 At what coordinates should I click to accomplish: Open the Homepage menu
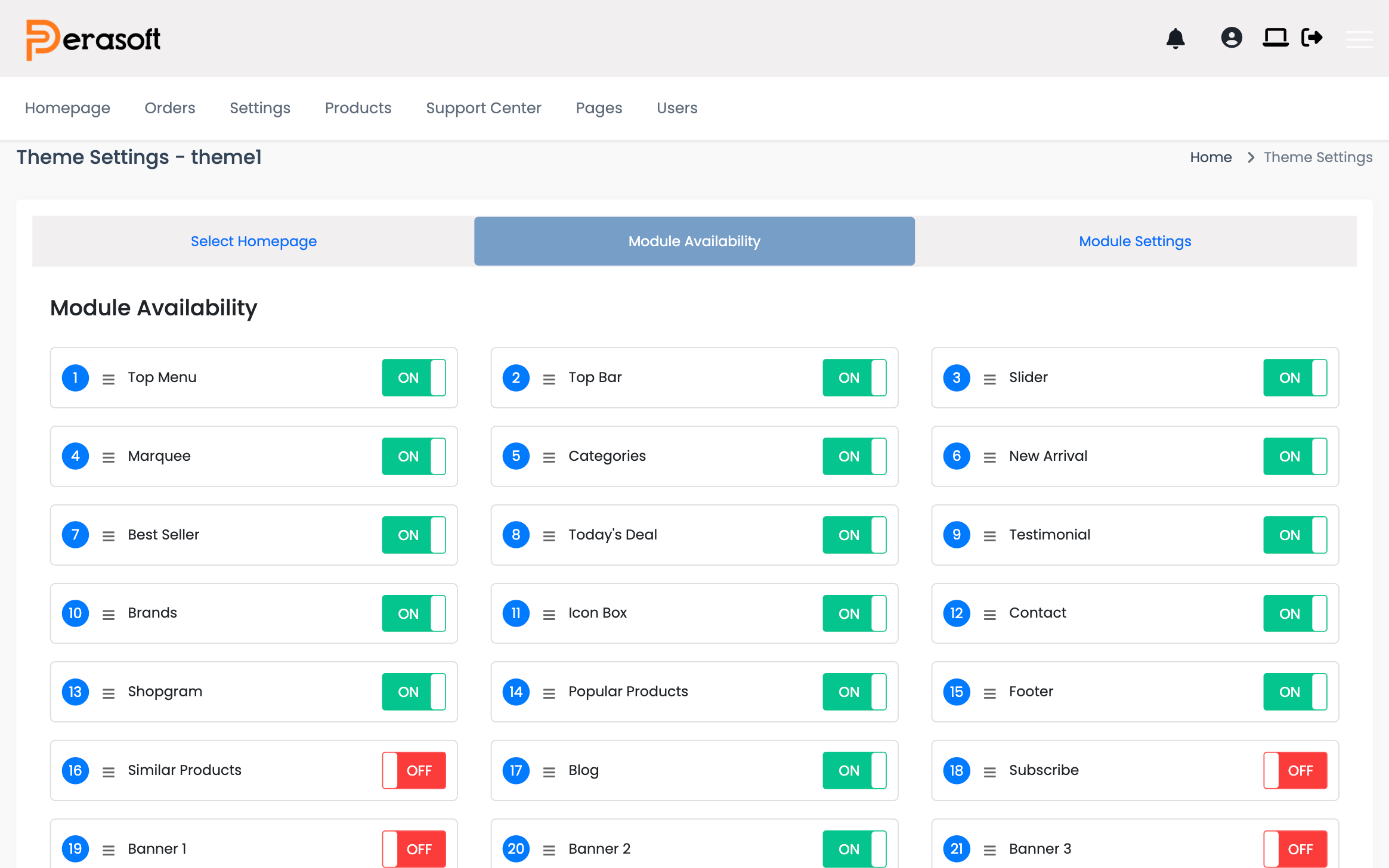[67, 108]
